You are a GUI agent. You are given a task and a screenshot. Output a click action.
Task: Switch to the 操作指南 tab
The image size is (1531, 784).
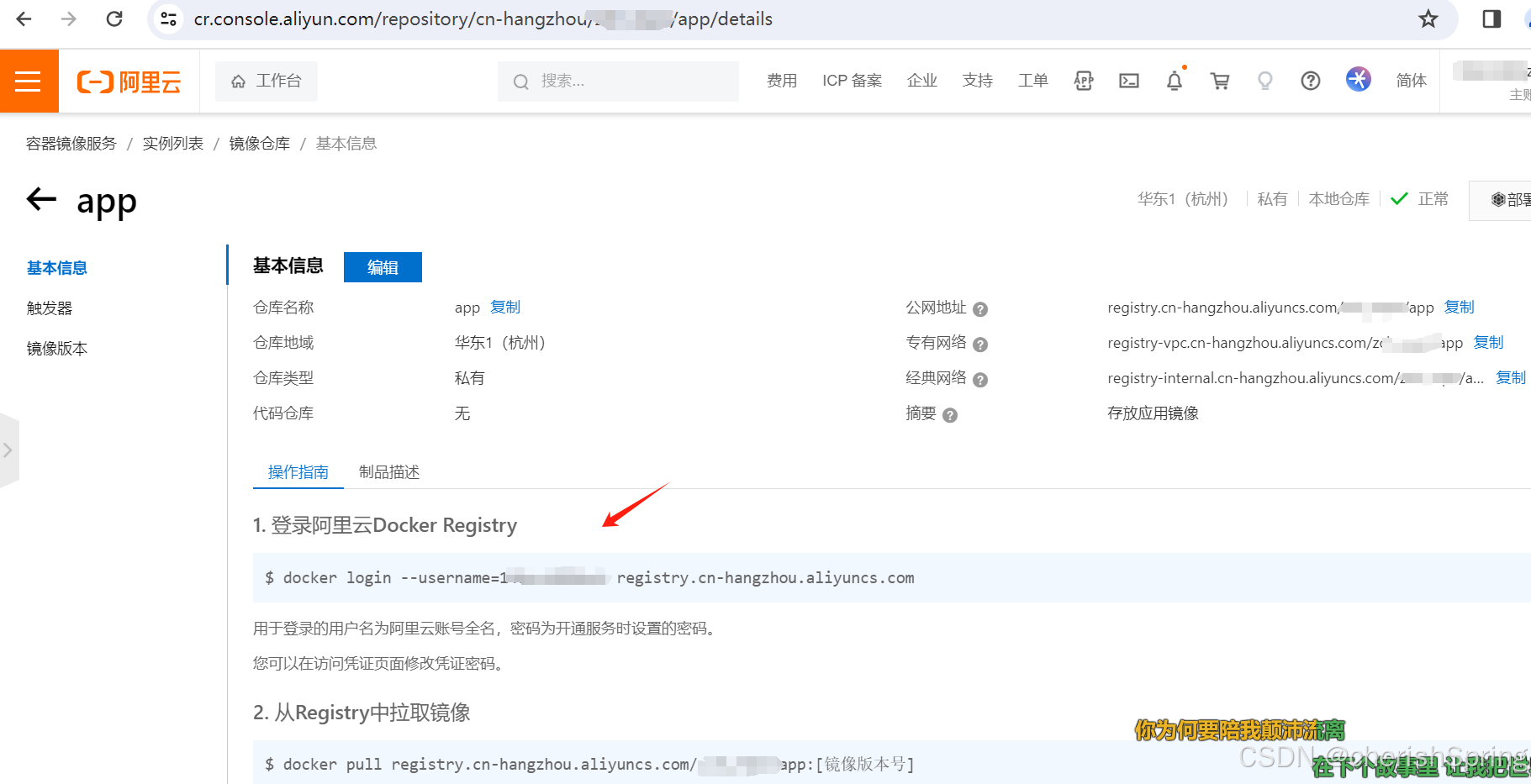click(x=298, y=472)
